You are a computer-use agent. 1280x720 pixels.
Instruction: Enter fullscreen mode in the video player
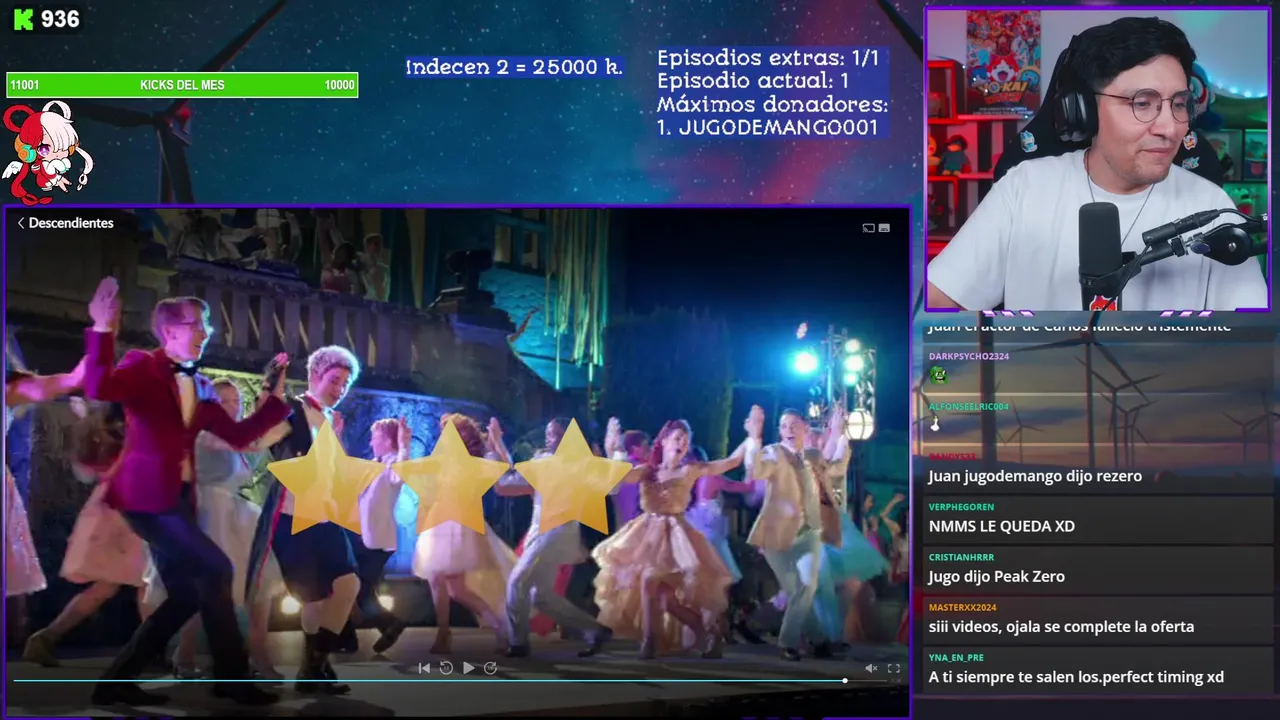pyautogui.click(x=893, y=668)
